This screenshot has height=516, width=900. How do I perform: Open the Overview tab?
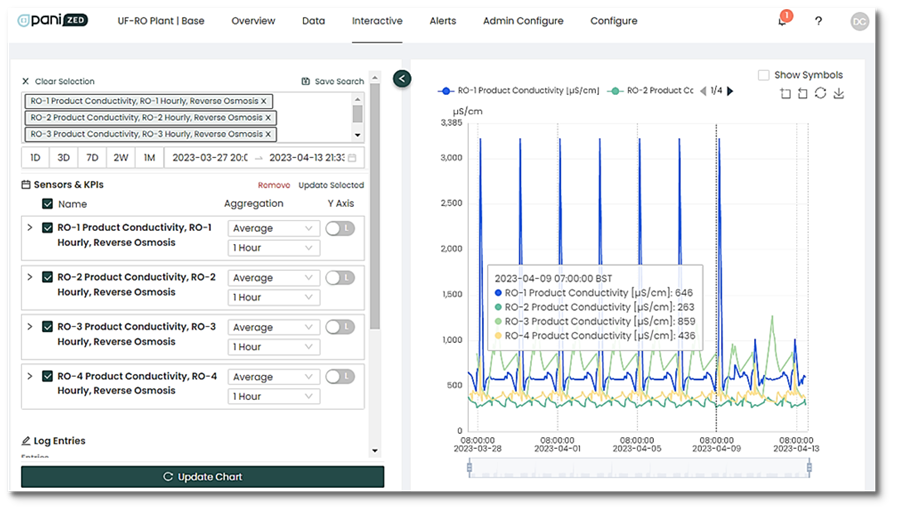[x=253, y=21]
